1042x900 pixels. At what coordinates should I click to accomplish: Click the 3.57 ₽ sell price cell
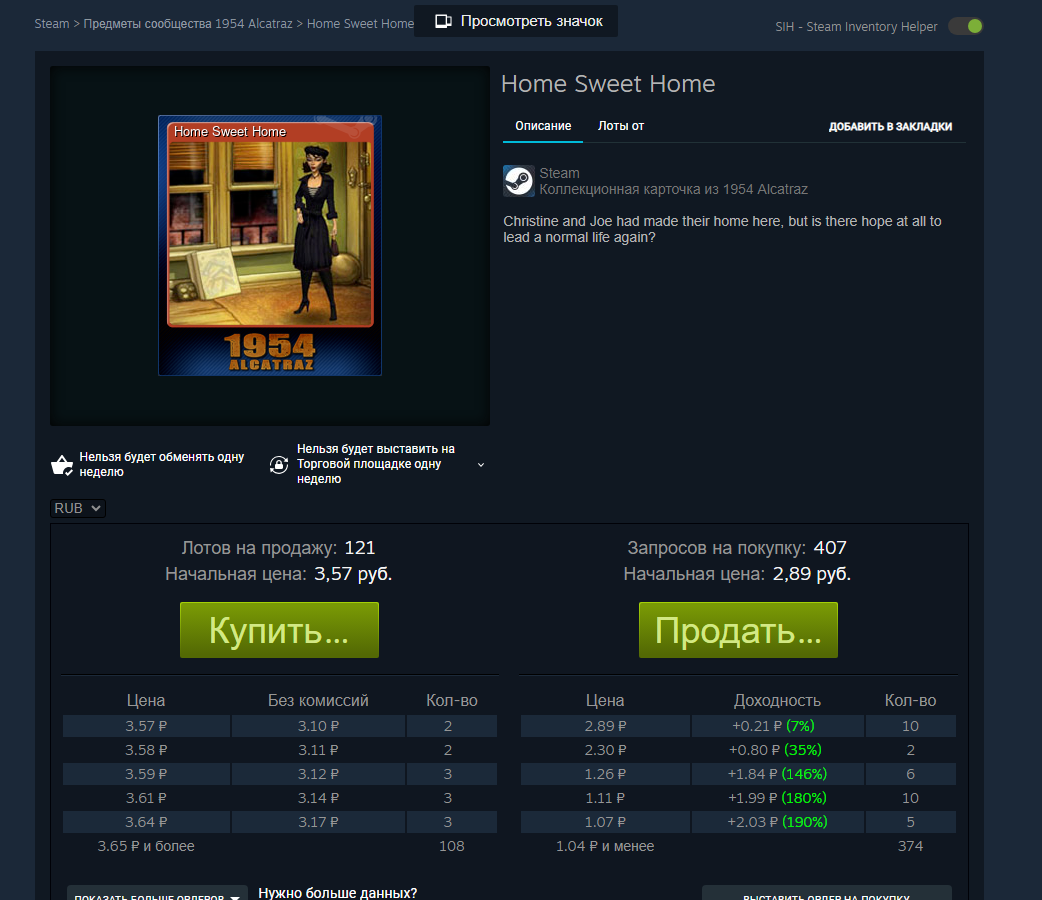click(146, 726)
